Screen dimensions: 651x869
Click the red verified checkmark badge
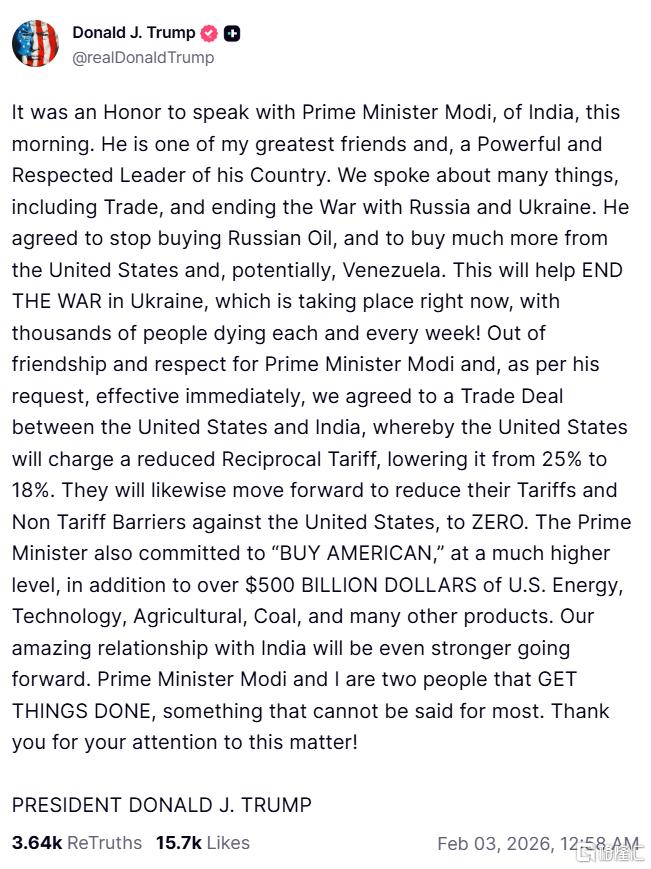click(209, 33)
